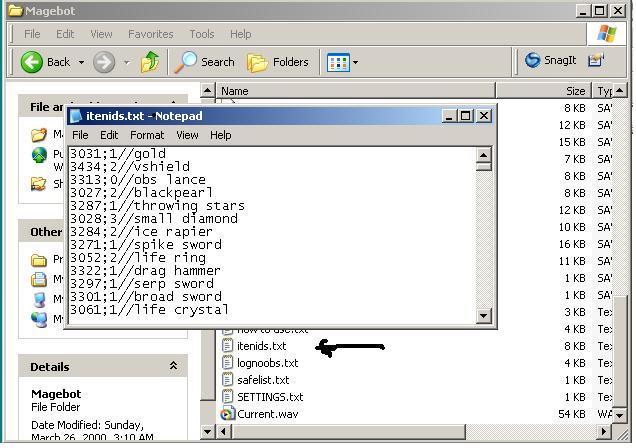
Task: Open the Back history dropdown arrow
Action: point(81,62)
